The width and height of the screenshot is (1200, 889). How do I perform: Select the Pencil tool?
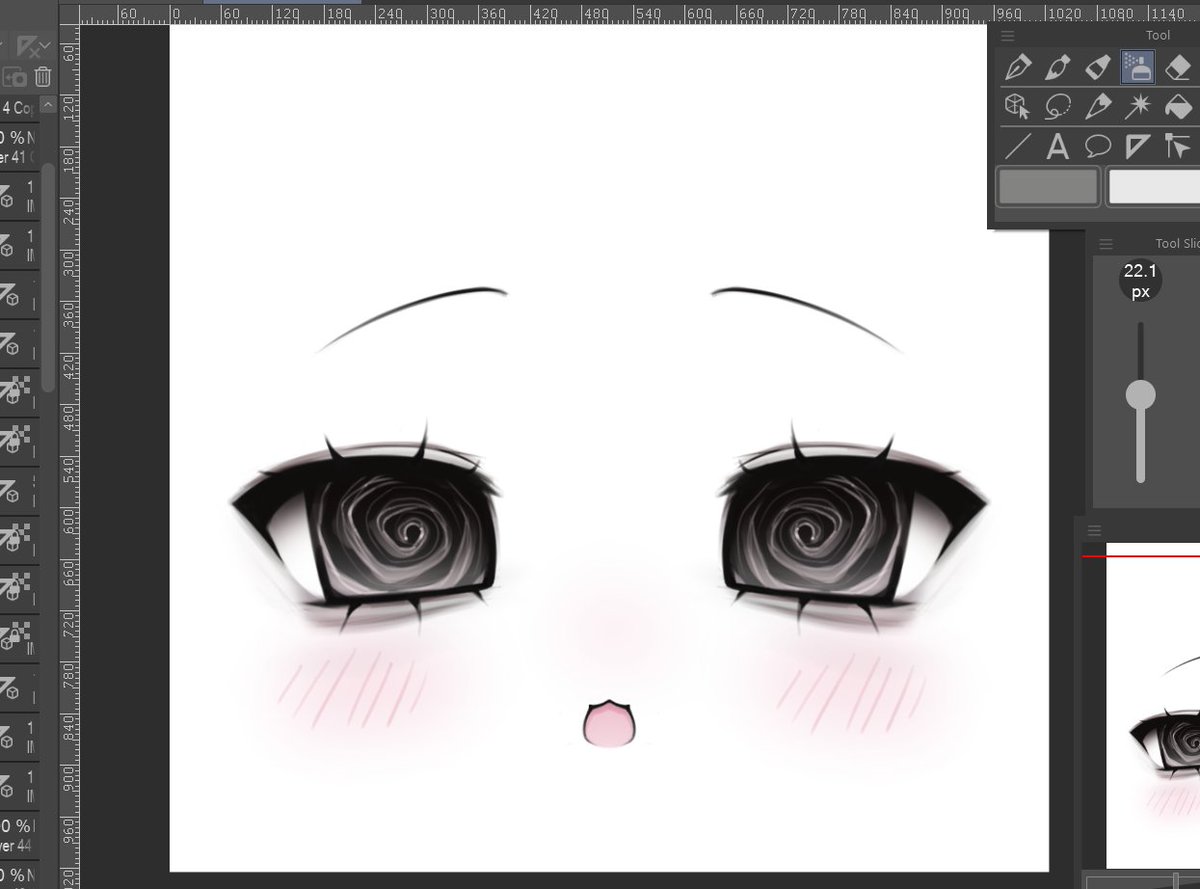pyautogui.click(x=1058, y=67)
